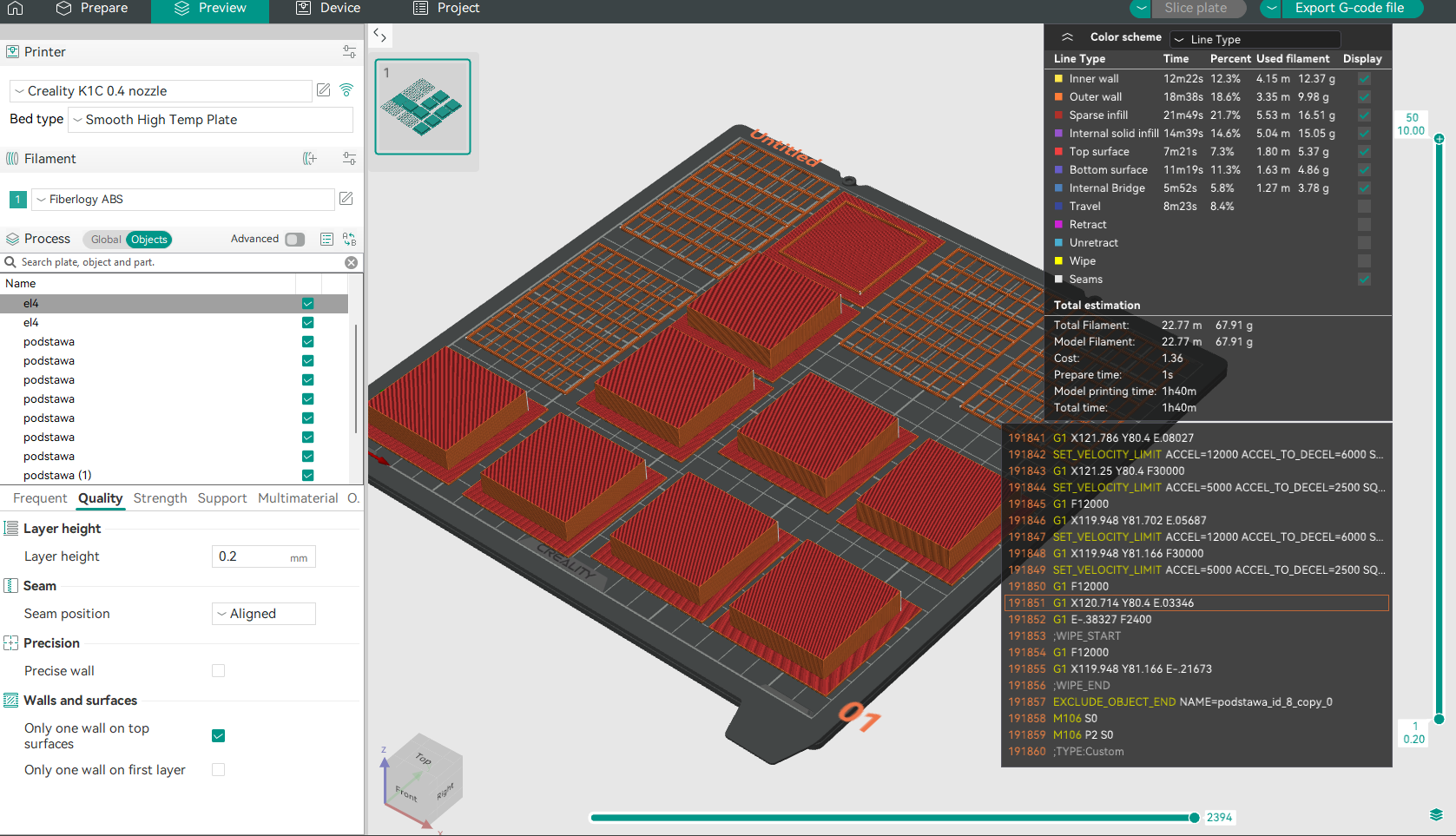Toggle display of Travel lines
Screen dimensions: 1456x836
1364,207
